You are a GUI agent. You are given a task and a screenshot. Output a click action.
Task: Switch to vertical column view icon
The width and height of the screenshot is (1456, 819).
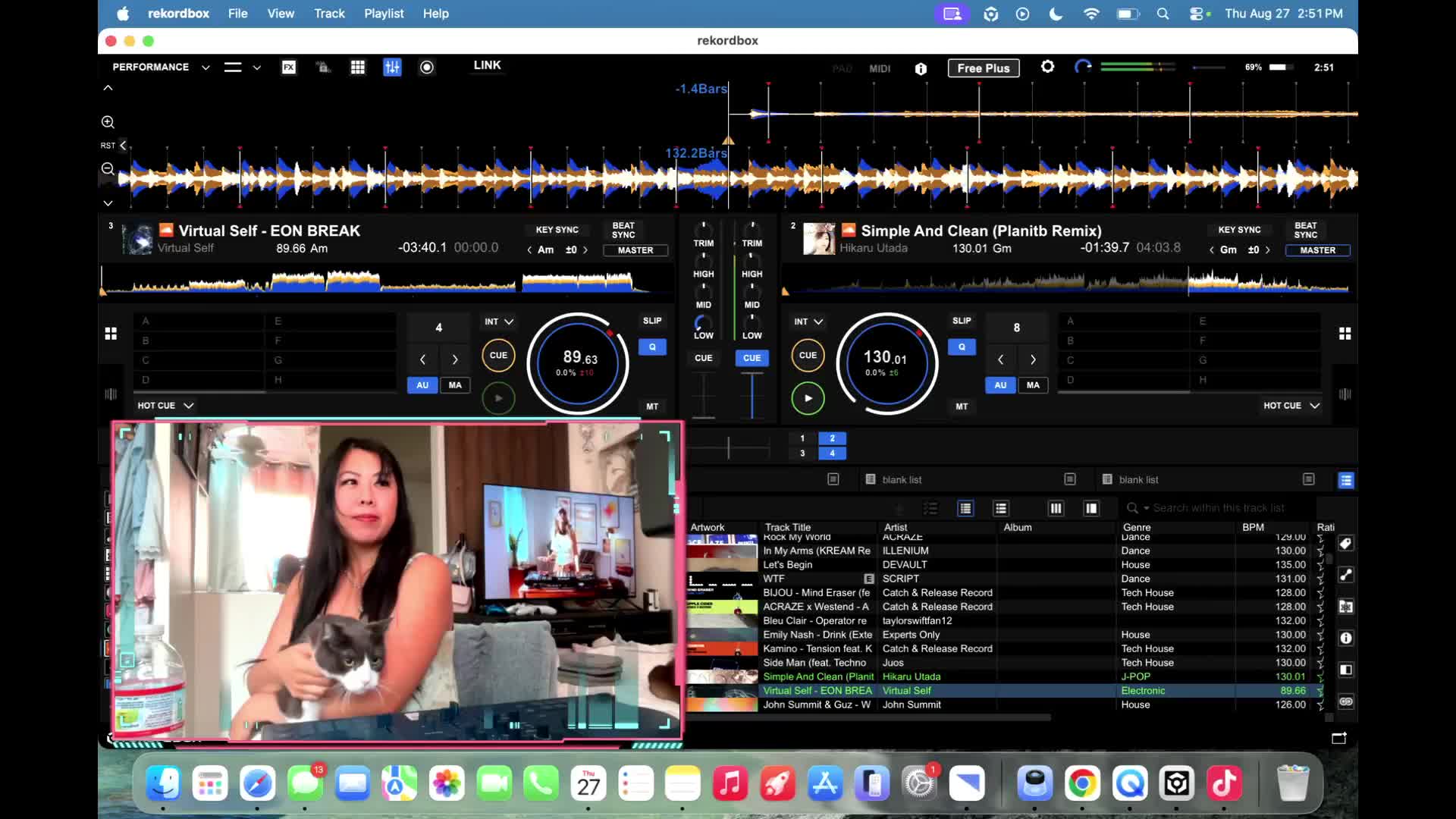pyautogui.click(x=1056, y=508)
